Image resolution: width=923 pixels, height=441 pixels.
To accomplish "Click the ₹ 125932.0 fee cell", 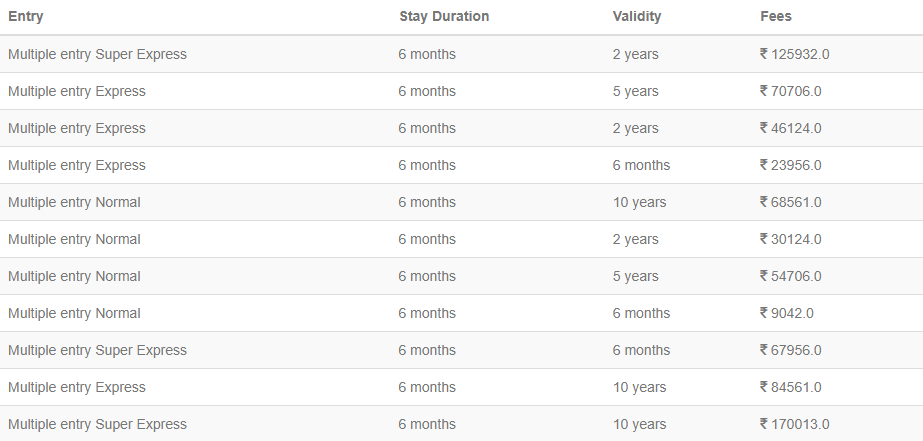I will point(795,54).
